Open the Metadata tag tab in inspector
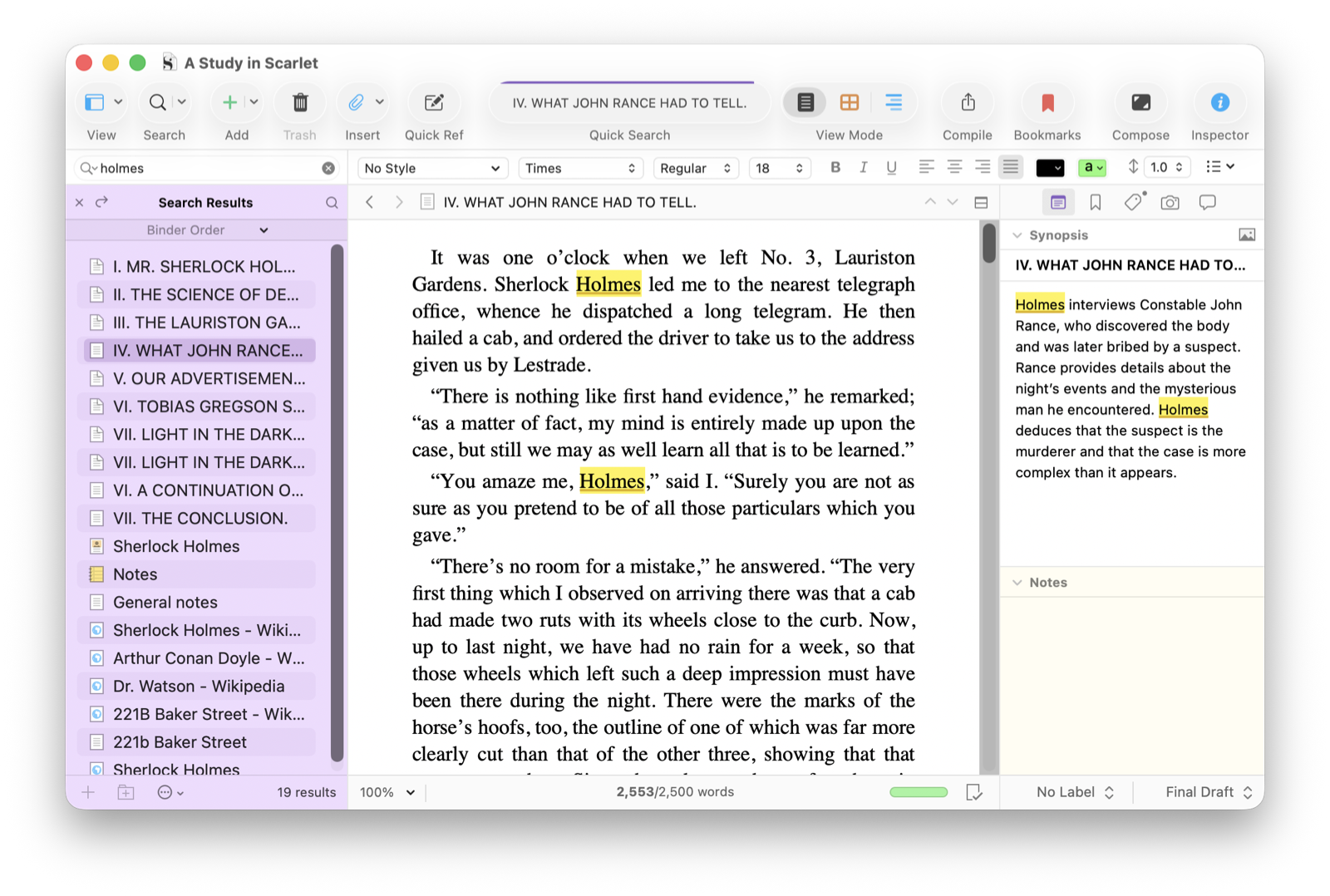 click(x=1133, y=203)
